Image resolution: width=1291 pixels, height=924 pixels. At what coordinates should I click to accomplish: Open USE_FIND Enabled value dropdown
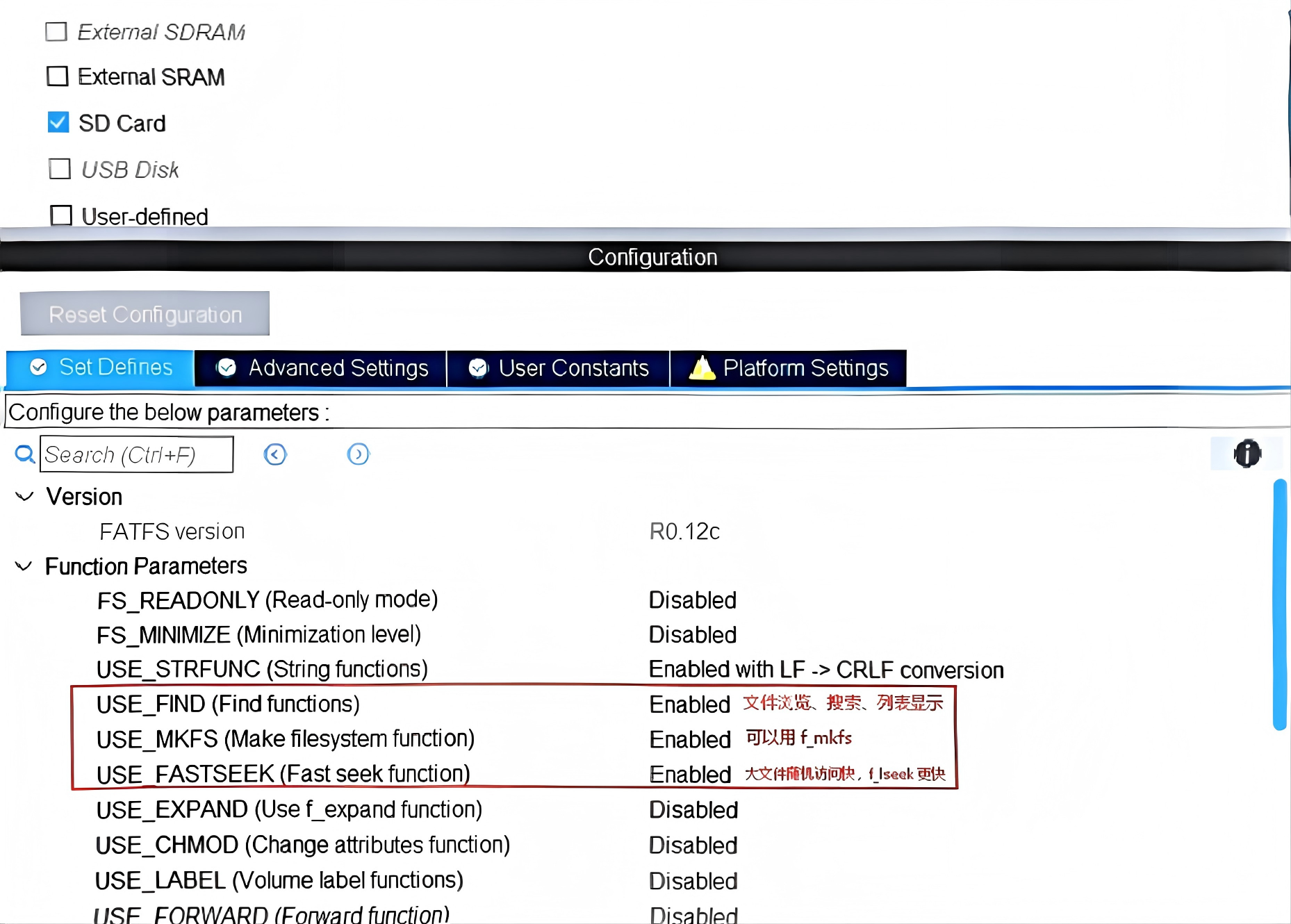tap(690, 704)
